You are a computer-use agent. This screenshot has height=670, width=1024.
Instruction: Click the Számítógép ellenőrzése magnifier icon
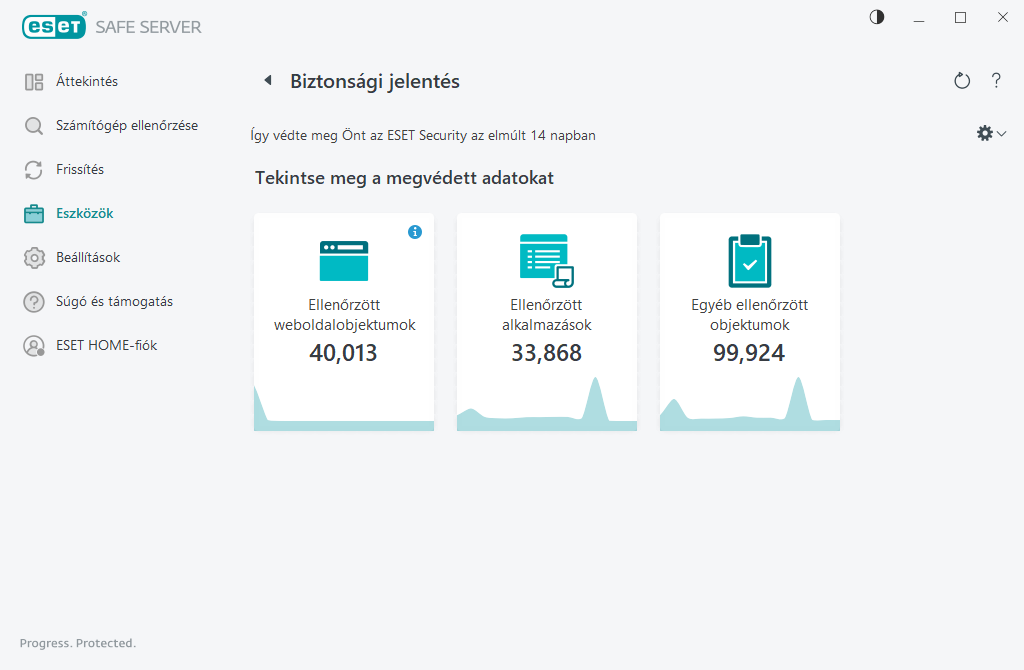pos(34,125)
